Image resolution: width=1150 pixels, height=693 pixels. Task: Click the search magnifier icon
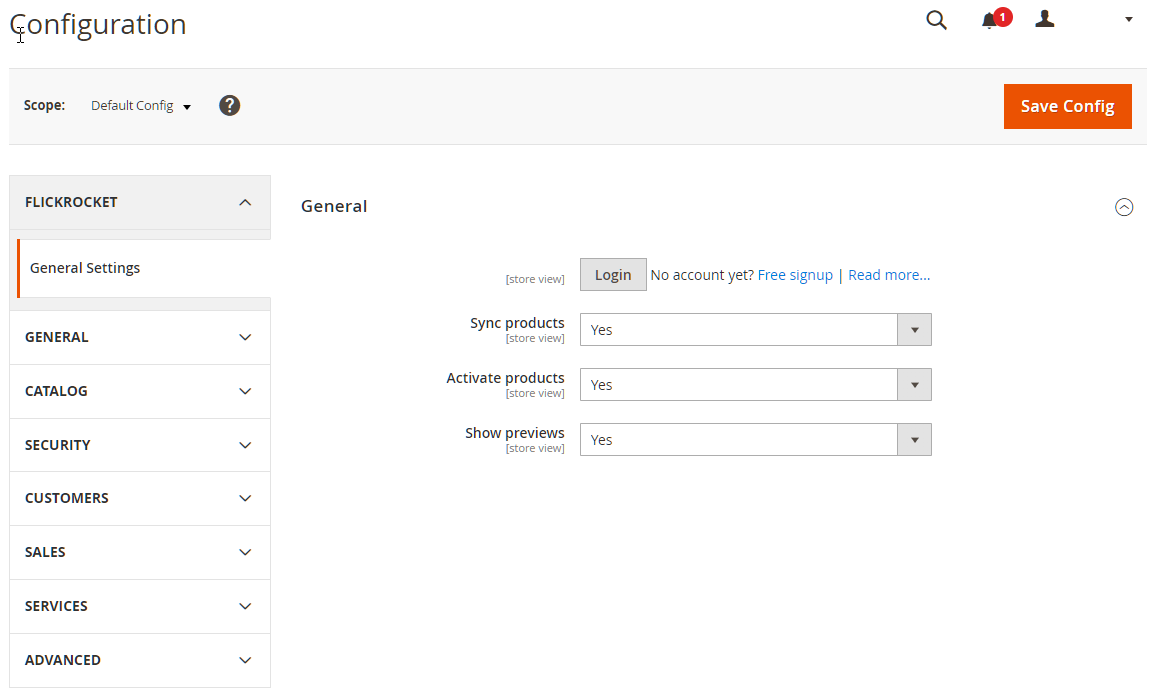936,20
